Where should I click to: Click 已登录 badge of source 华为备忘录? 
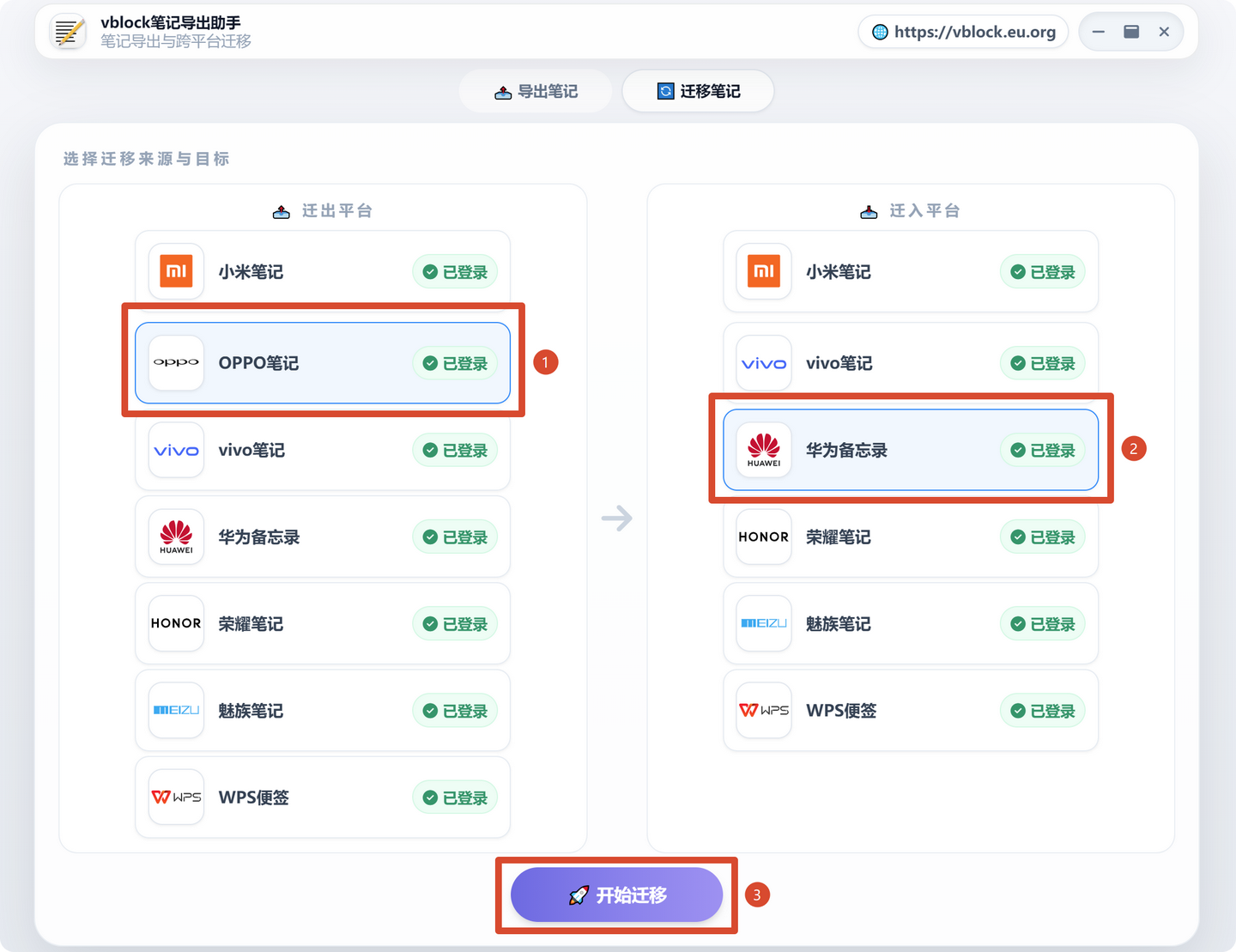[455, 537]
